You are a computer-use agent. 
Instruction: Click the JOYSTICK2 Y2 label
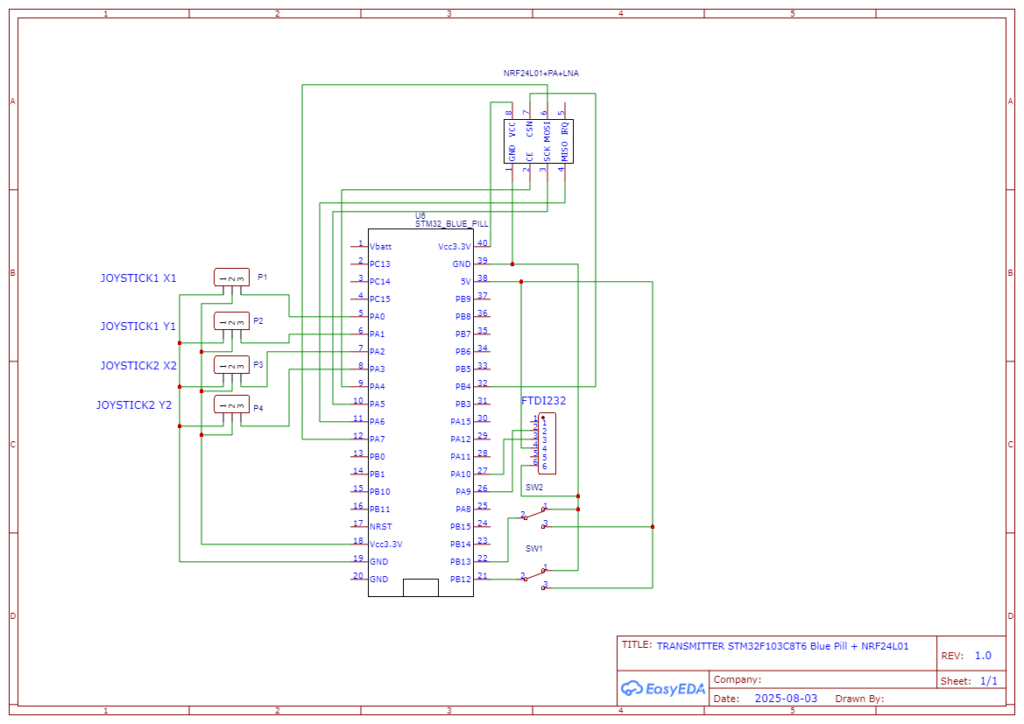coord(134,405)
